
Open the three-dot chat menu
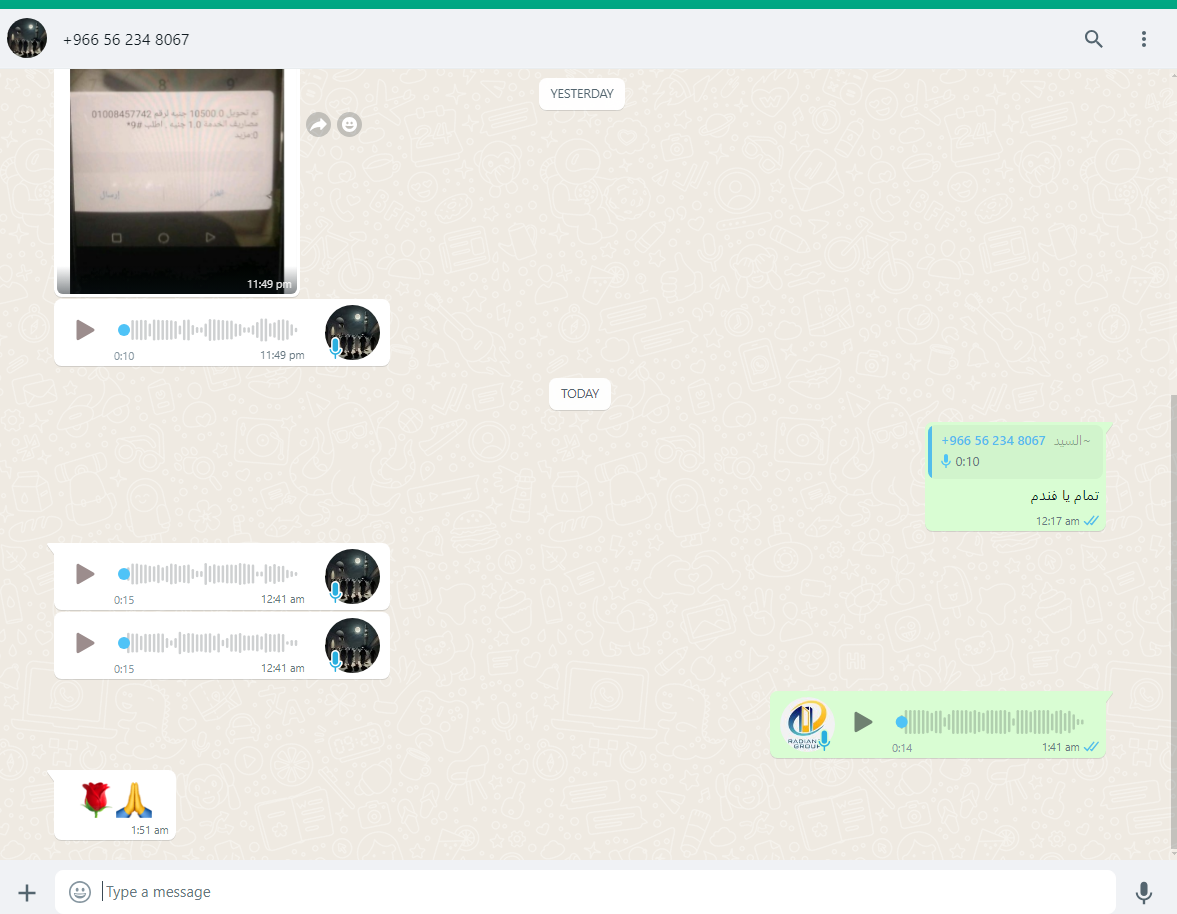click(1143, 39)
